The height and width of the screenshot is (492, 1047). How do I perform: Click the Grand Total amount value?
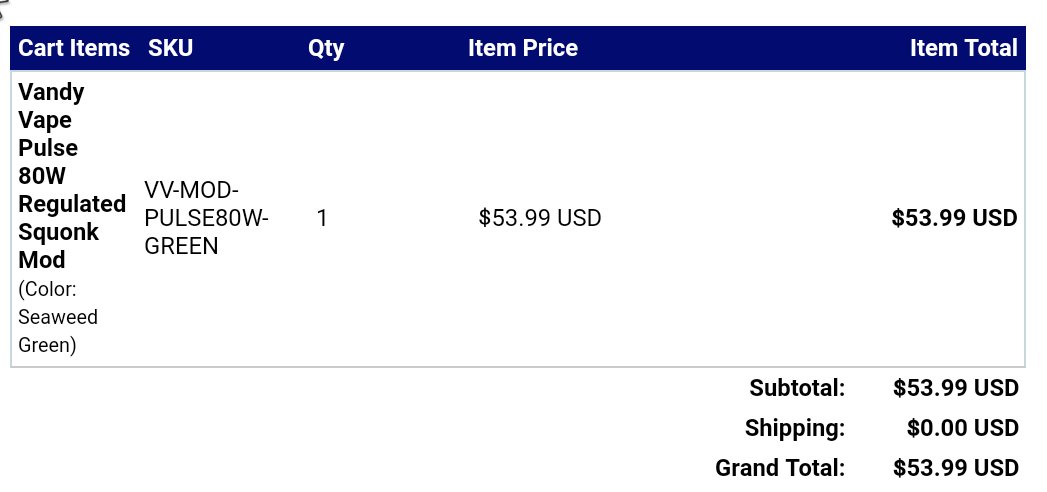point(956,468)
